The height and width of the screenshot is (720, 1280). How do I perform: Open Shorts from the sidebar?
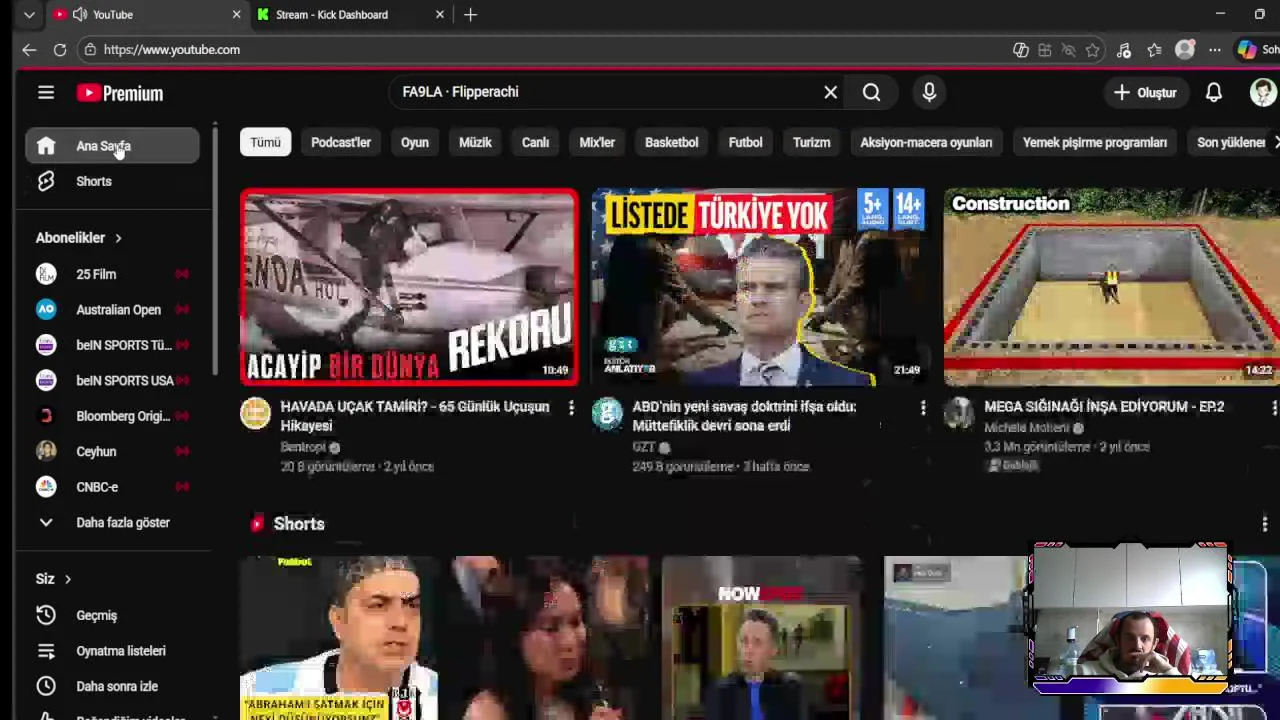[x=112, y=181]
